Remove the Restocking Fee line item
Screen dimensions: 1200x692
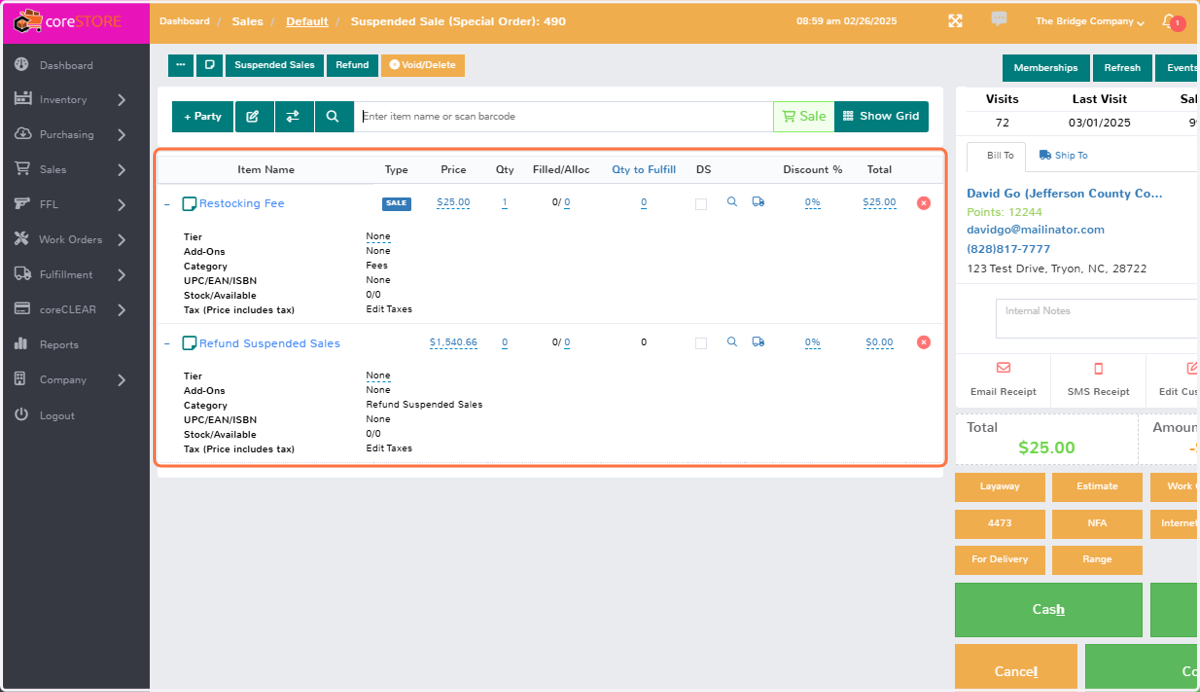coord(923,203)
